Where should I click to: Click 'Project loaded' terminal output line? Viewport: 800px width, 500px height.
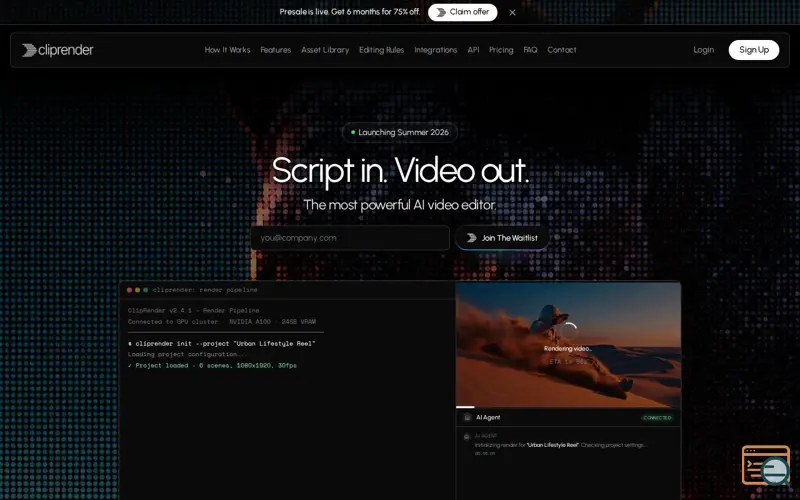(x=212, y=365)
